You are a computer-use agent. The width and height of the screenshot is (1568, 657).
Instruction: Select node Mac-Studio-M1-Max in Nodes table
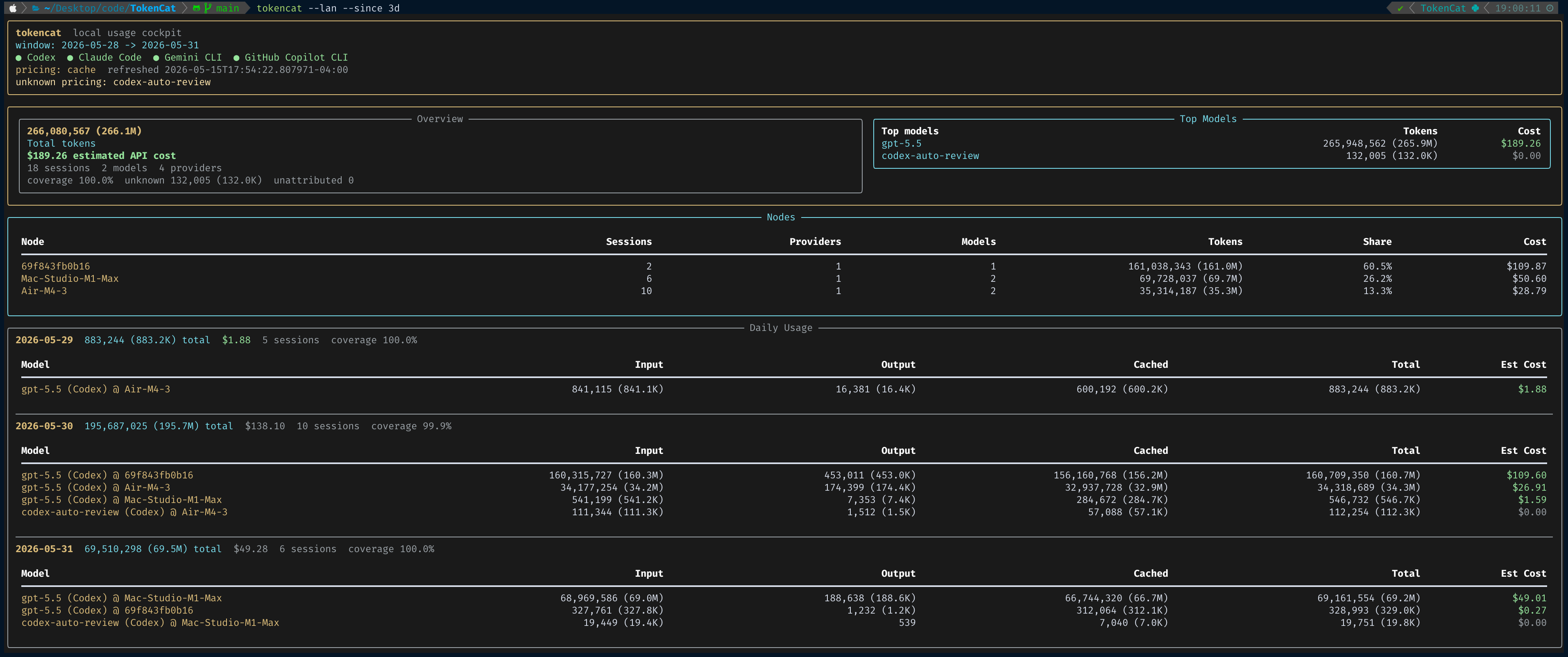[70, 278]
